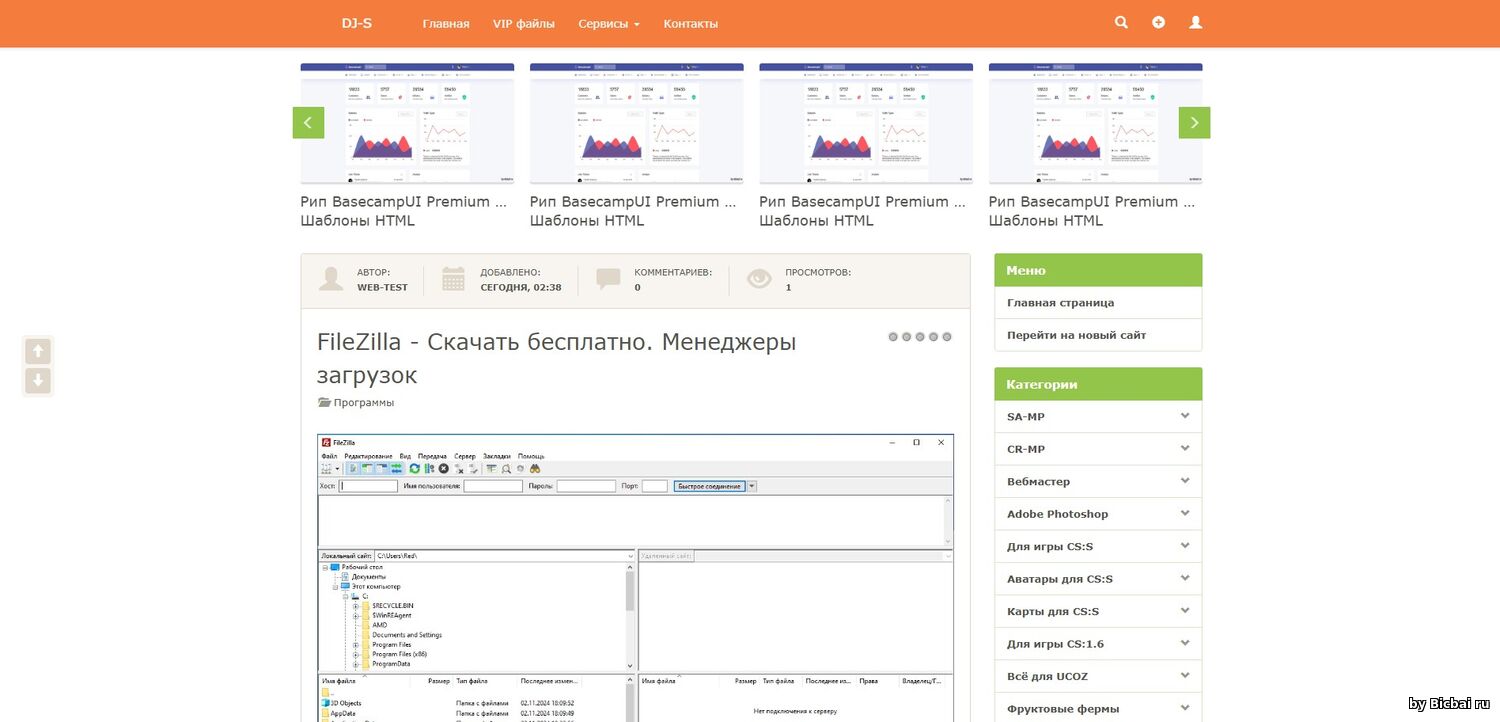Click the Refresh icon in FileZilla toolbar
This screenshot has width=1500, height=722.
(414, 468)
